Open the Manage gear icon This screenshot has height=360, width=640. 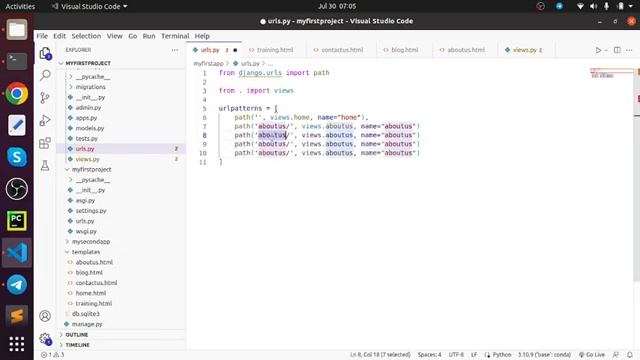45,339
